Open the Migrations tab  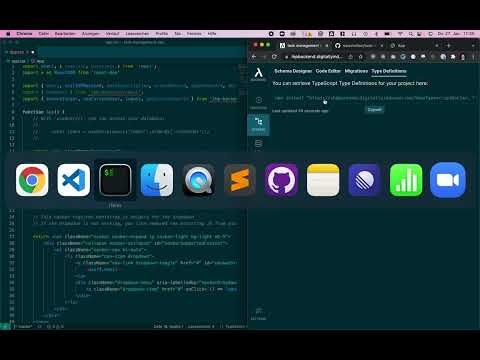(356, 71)
